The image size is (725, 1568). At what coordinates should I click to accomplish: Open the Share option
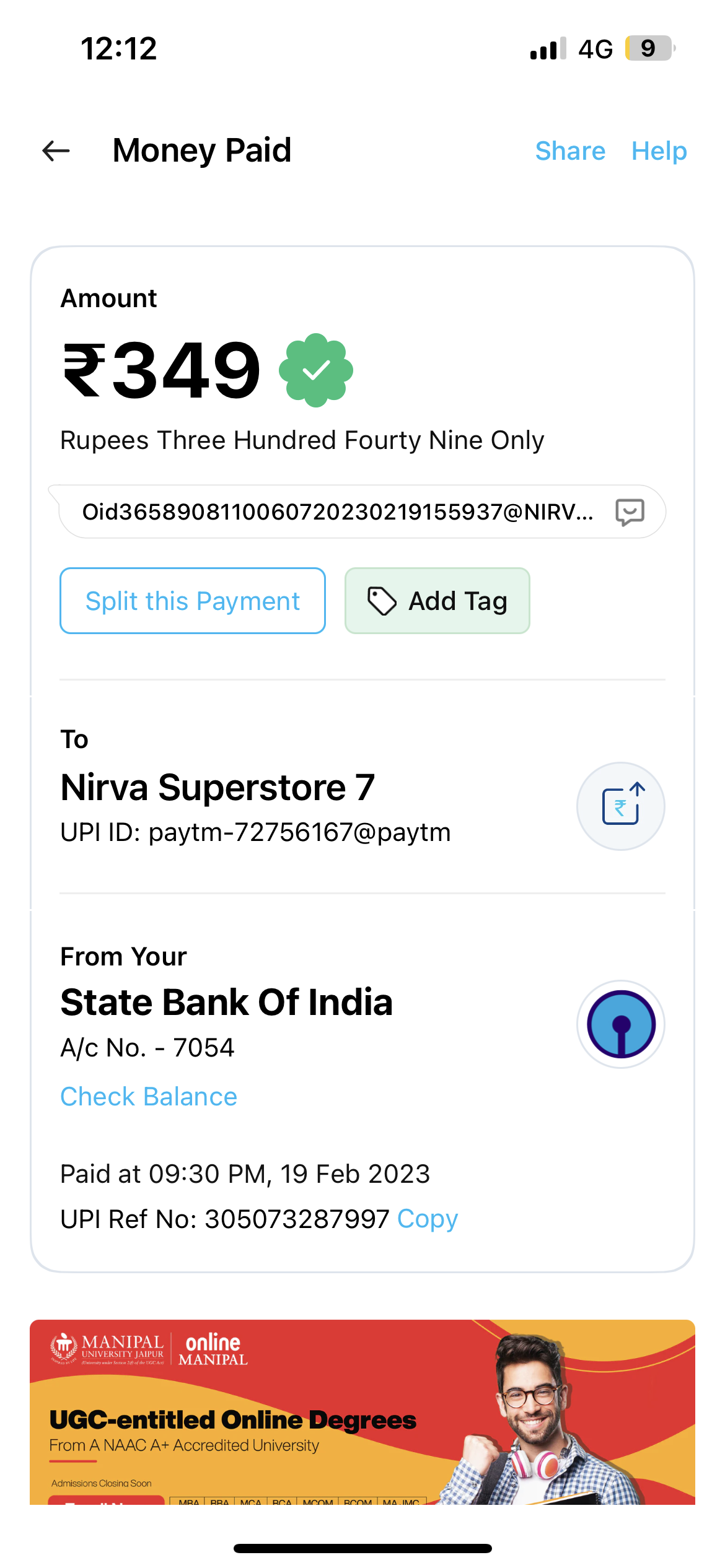[x=570, y=151]
